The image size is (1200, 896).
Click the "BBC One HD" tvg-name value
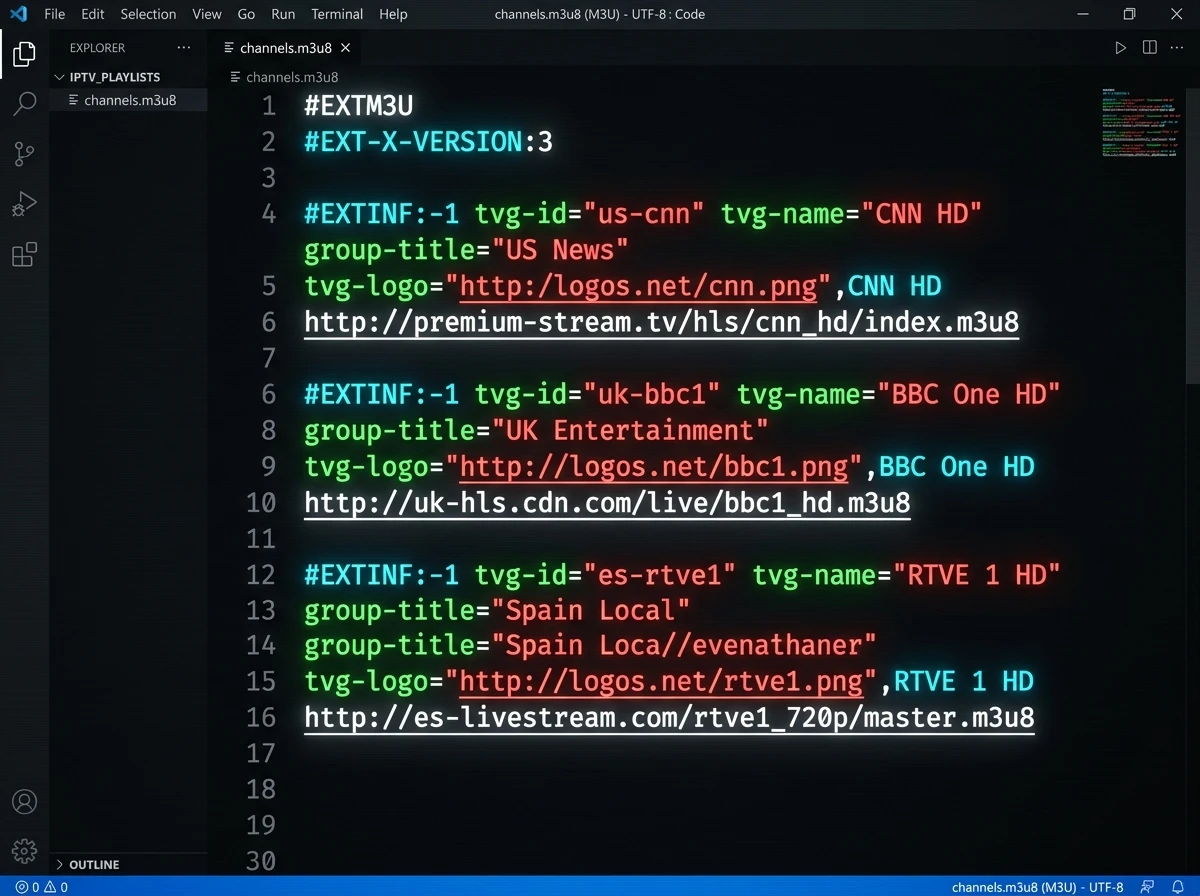pos(969,394)
